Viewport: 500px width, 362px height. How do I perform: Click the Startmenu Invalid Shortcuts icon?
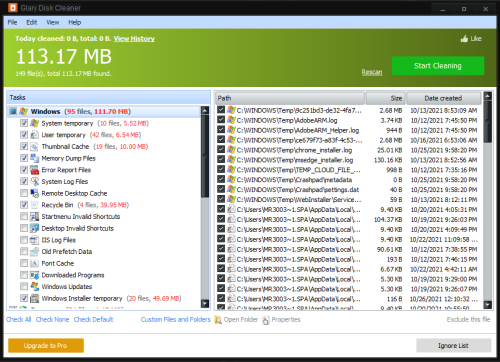(35, 217)
